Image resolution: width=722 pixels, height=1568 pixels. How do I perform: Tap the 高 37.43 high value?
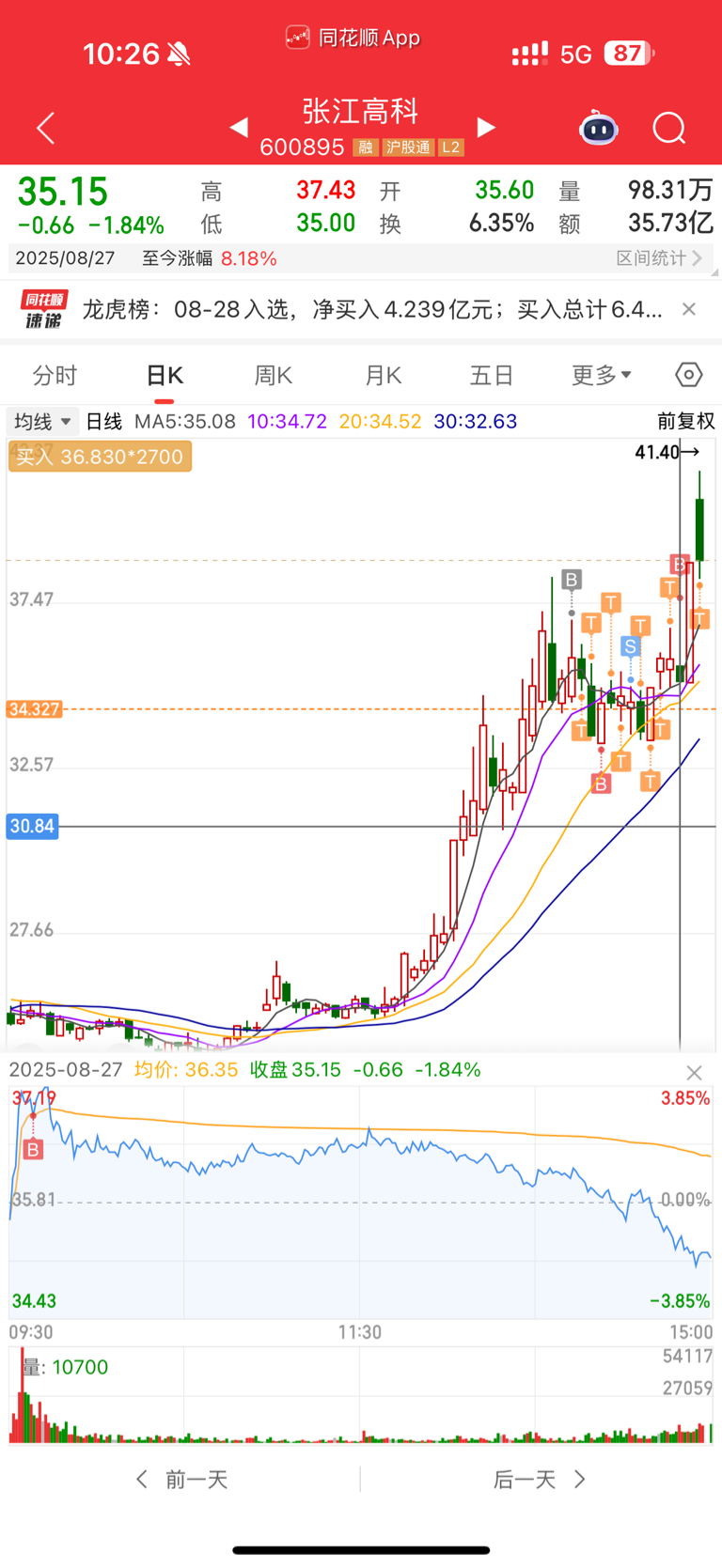[326, 191]
